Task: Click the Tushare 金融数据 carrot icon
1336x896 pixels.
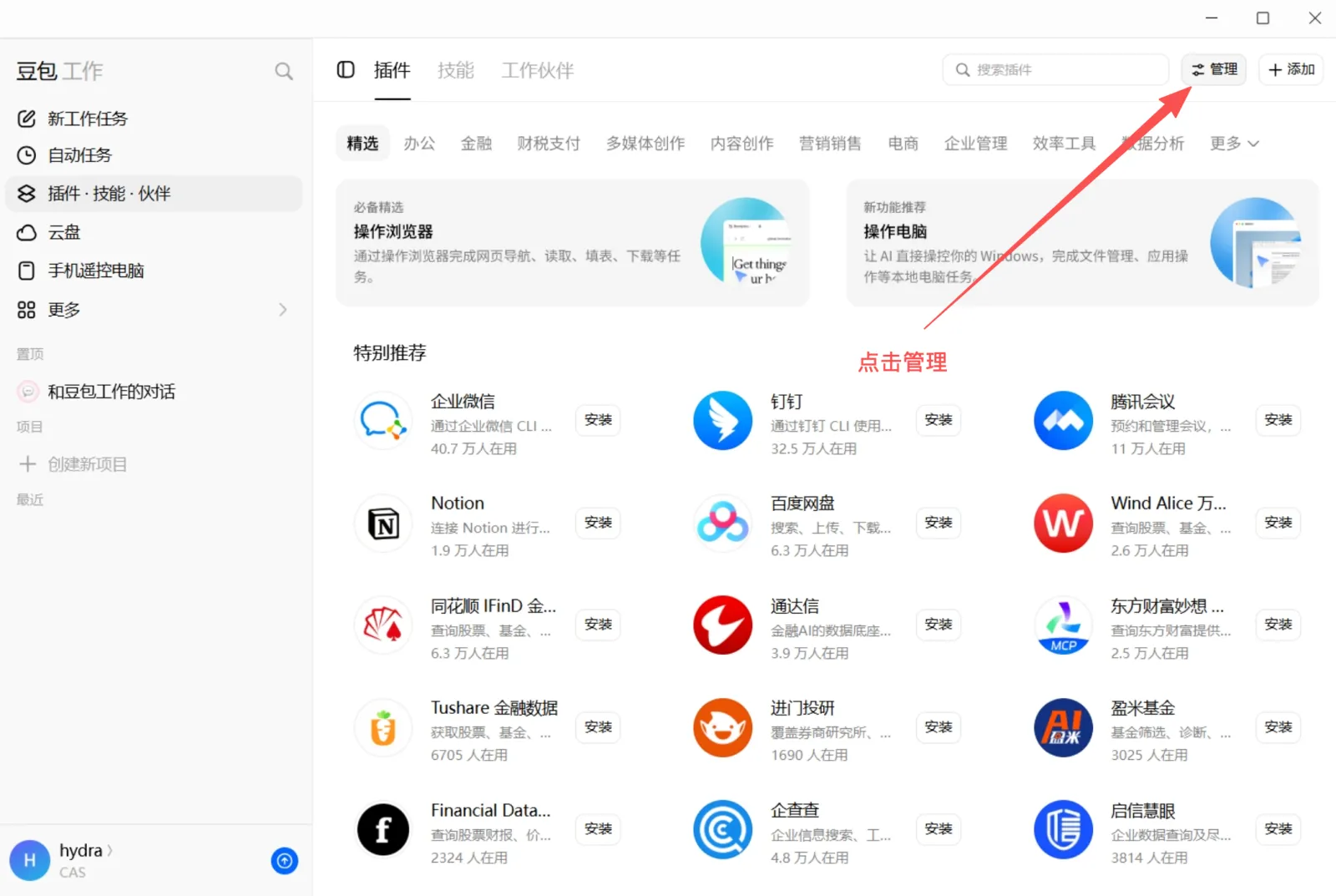Action: pos(383,727)
